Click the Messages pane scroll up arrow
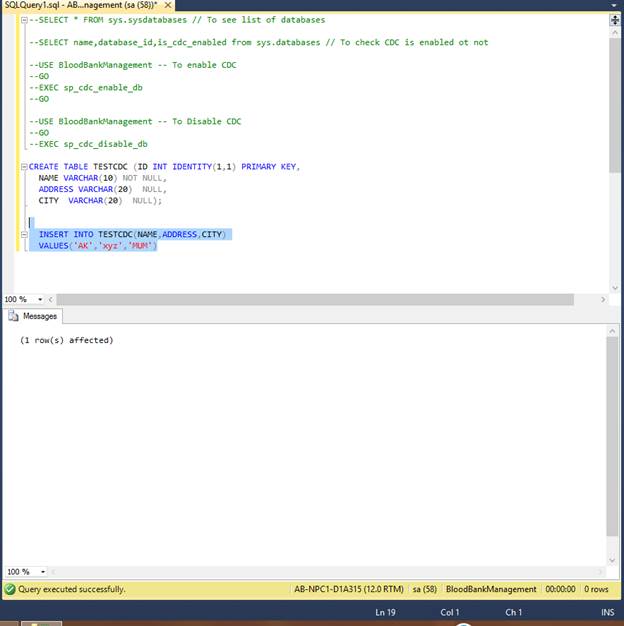The width and height of the screenshot is (624, 626). tap(612, 331)
